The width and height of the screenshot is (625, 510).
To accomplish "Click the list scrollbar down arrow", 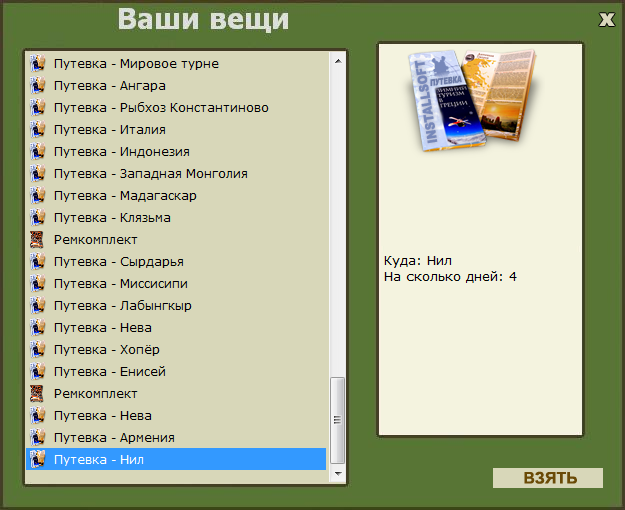I will [x=338, y=474].
